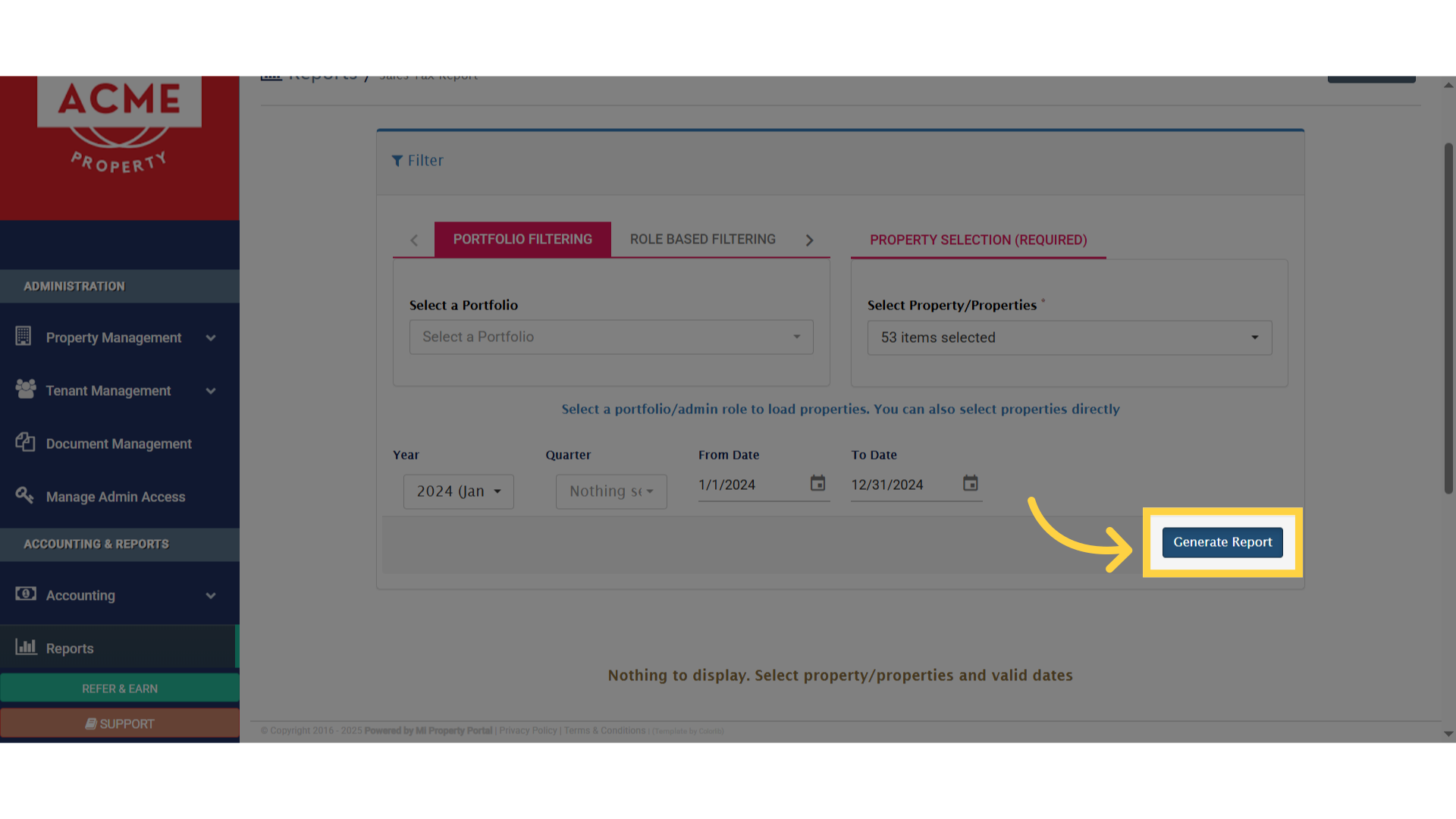Expand the Property Management menu

tap(120, 337)
